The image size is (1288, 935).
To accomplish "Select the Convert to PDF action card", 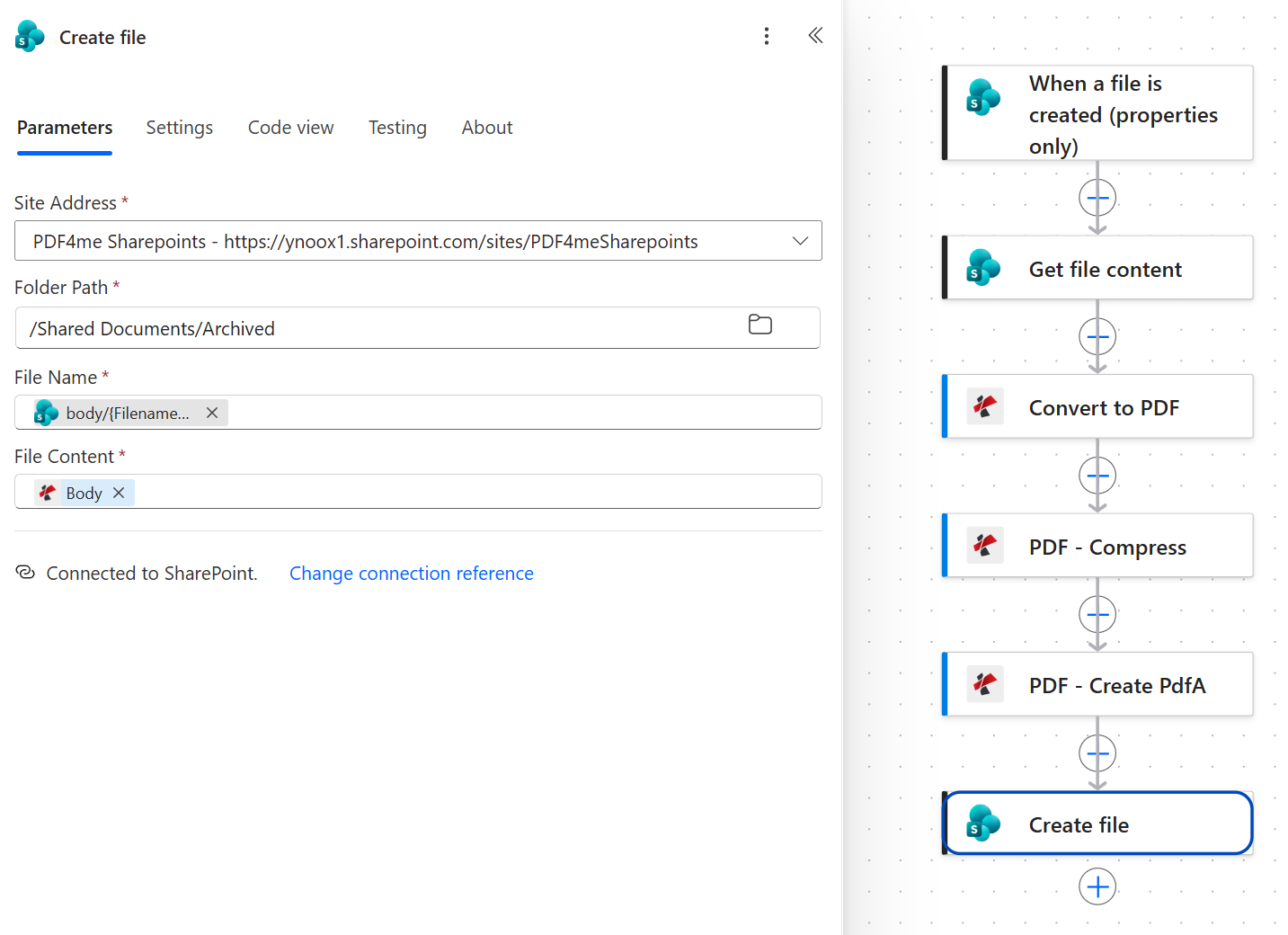I will point(1097,406).
